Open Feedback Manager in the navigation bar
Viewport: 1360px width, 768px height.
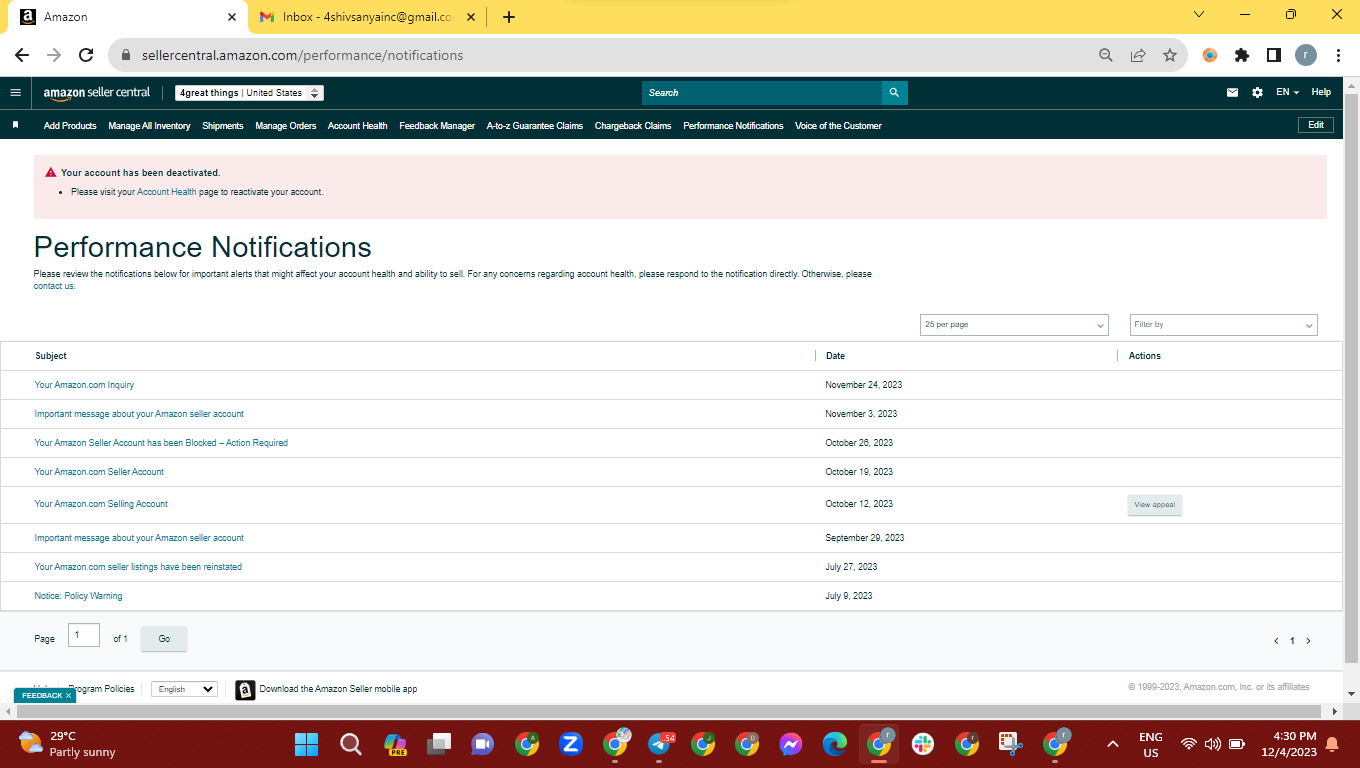(437, 126)
